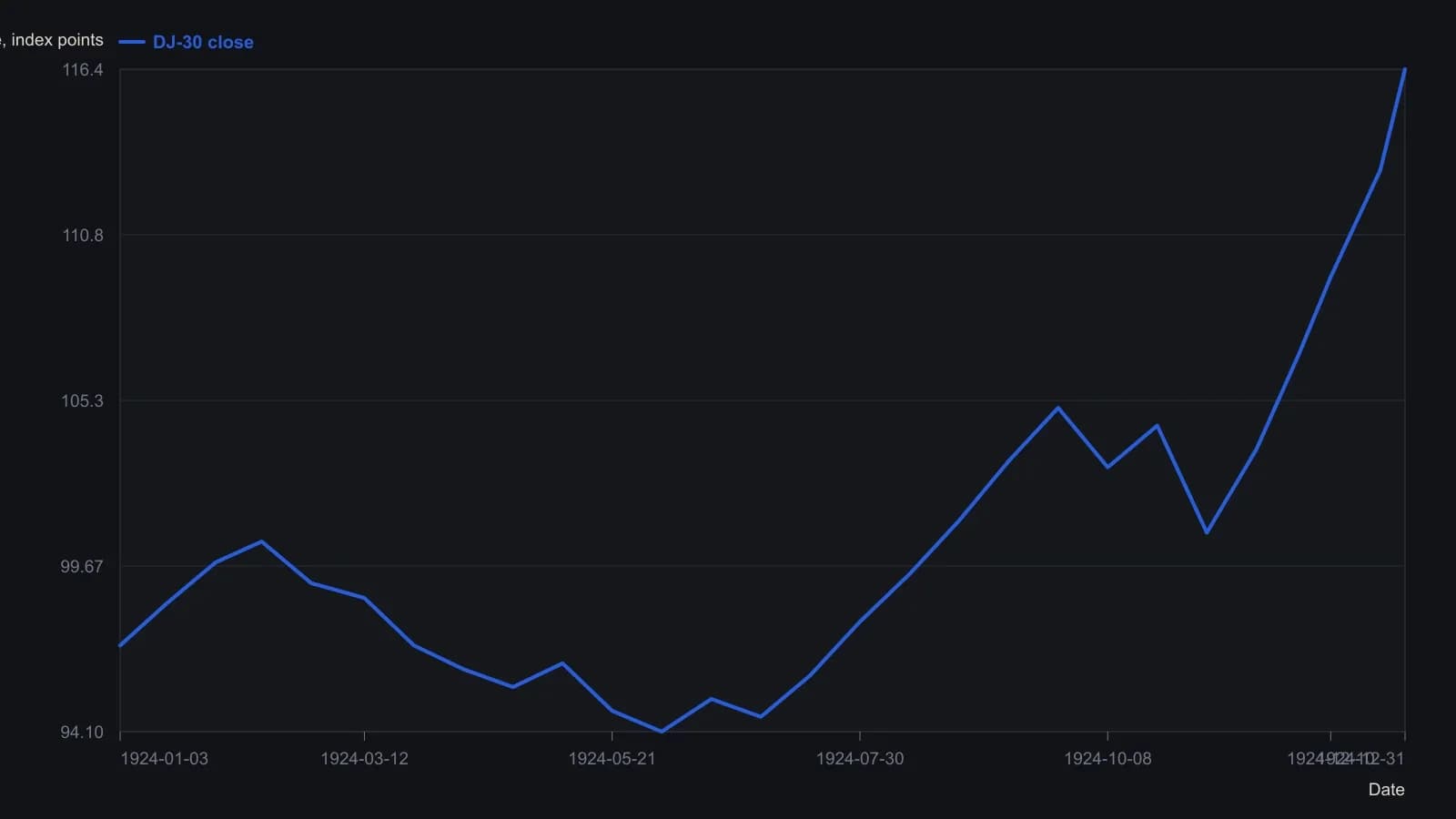Click the 116.4 y-axis label
The height and width of the screenshot is (819, 1456).
coord(83,70)
